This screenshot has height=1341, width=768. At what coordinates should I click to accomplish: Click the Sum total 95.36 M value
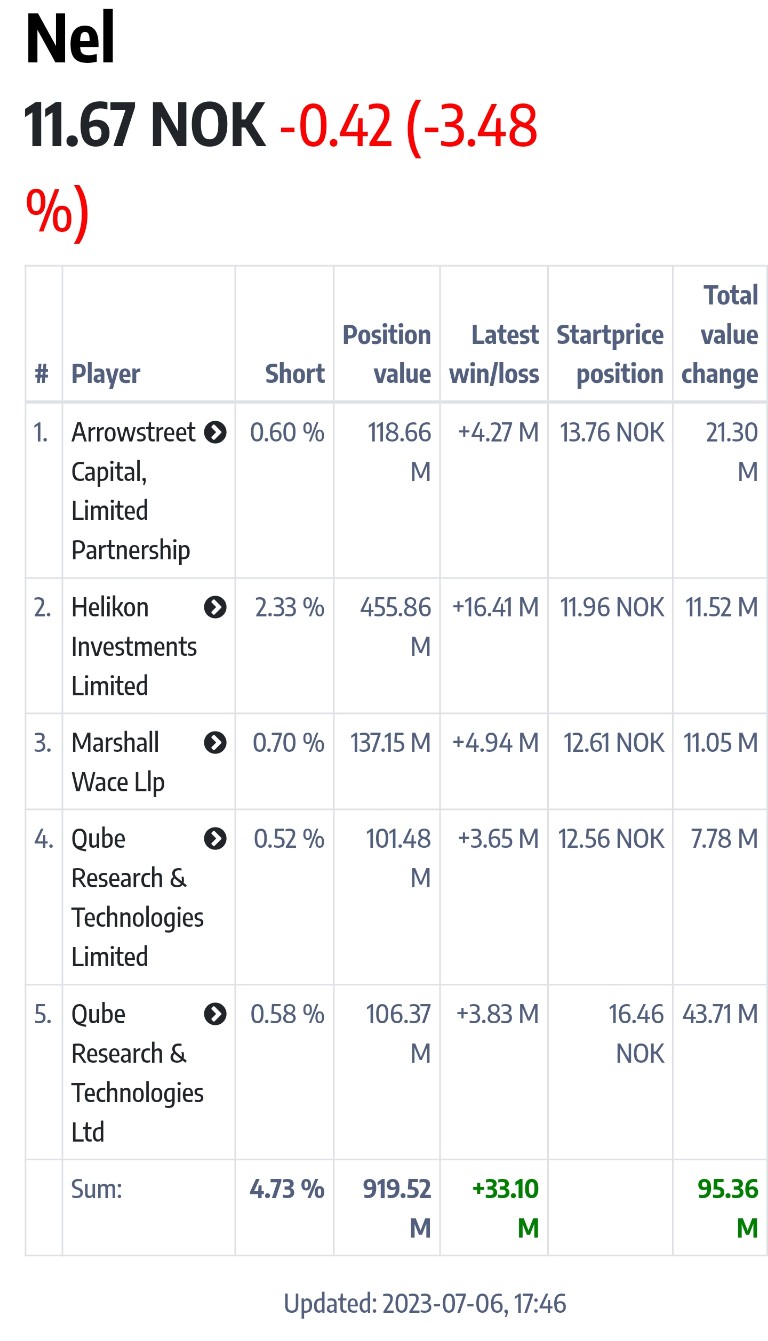pyautogui.click(x=728, y=1208)
